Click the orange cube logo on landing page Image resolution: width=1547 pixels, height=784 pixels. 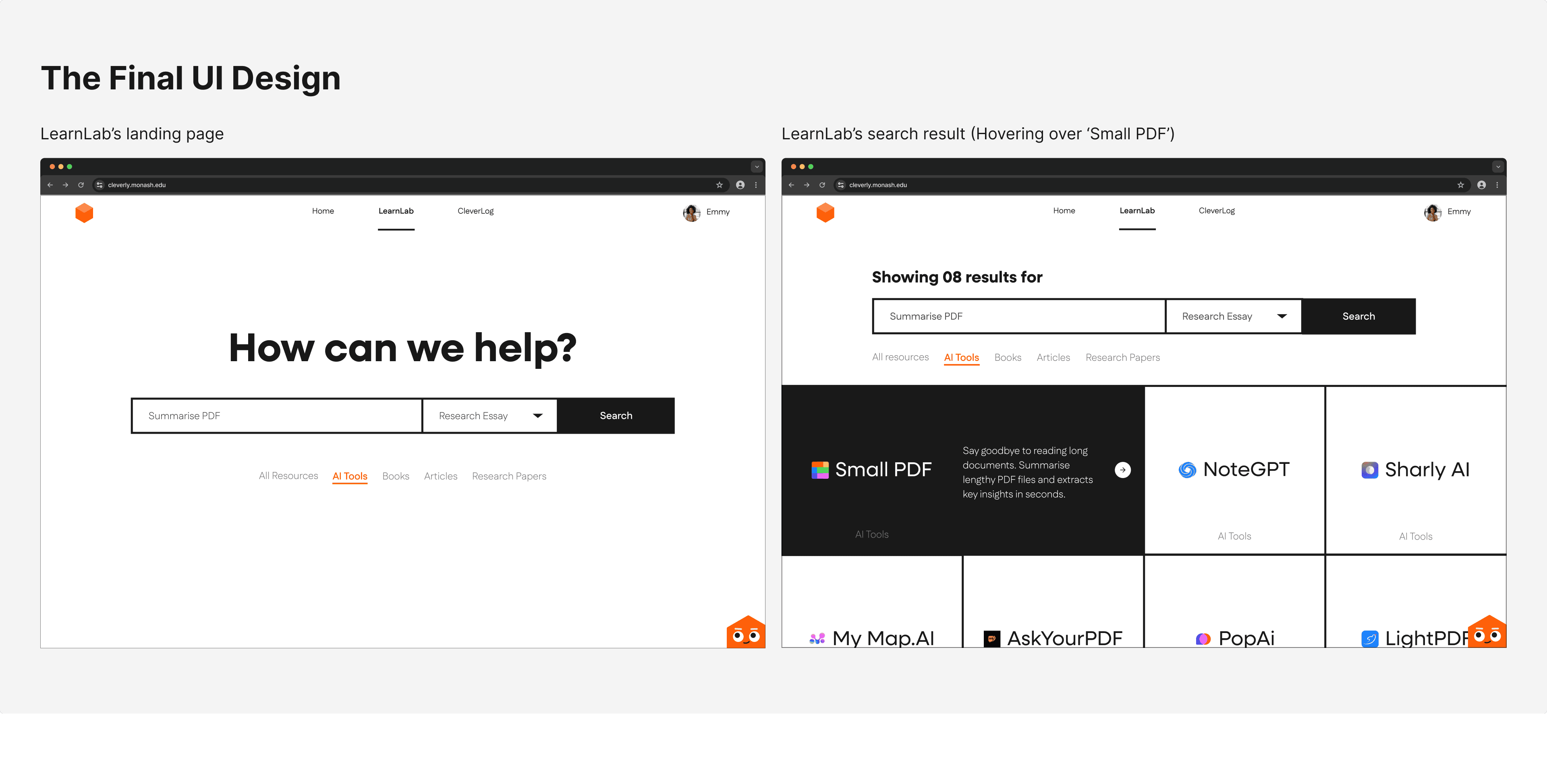(x=84, y=213)
